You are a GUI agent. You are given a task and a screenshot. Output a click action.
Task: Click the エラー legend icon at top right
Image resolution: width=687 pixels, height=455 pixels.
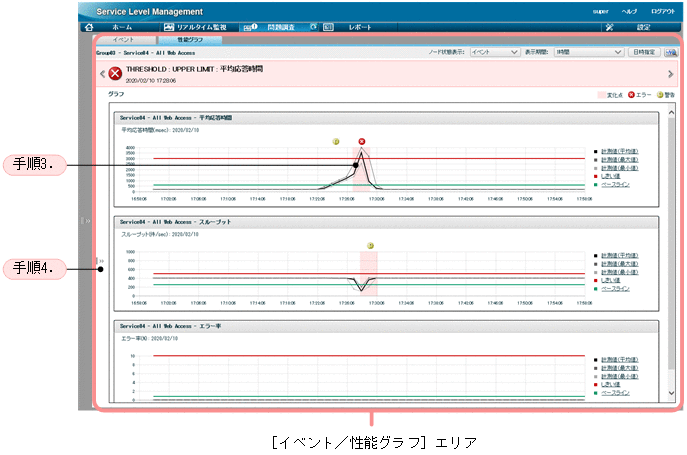click(x=631, y=95)
